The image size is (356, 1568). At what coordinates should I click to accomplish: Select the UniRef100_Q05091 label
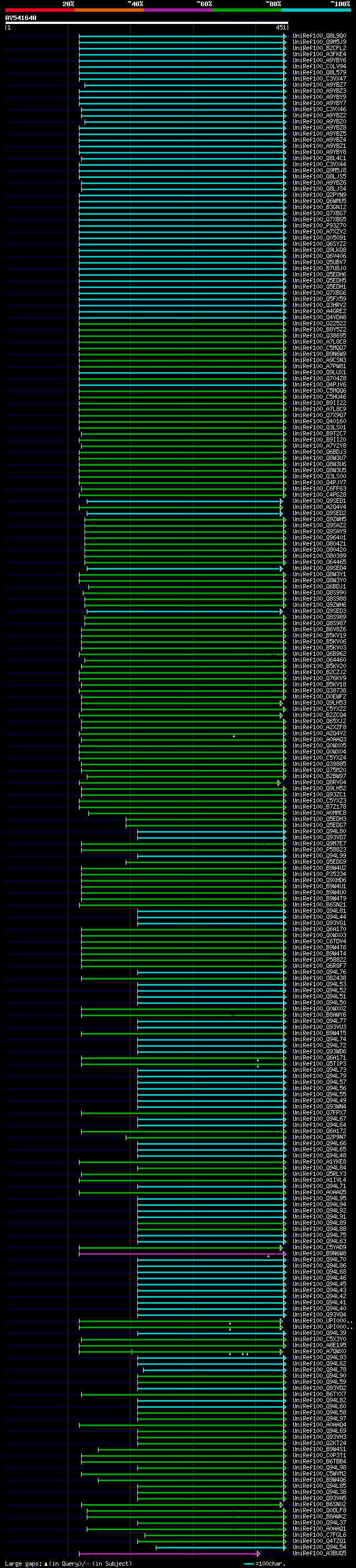(x=319, y=238)
